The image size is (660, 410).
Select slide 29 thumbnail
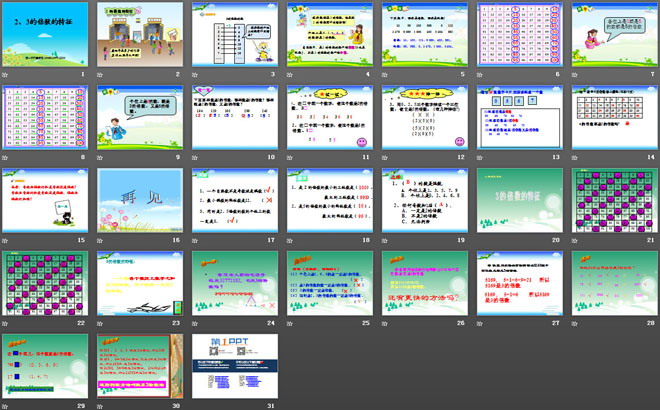tap(45, 366)
